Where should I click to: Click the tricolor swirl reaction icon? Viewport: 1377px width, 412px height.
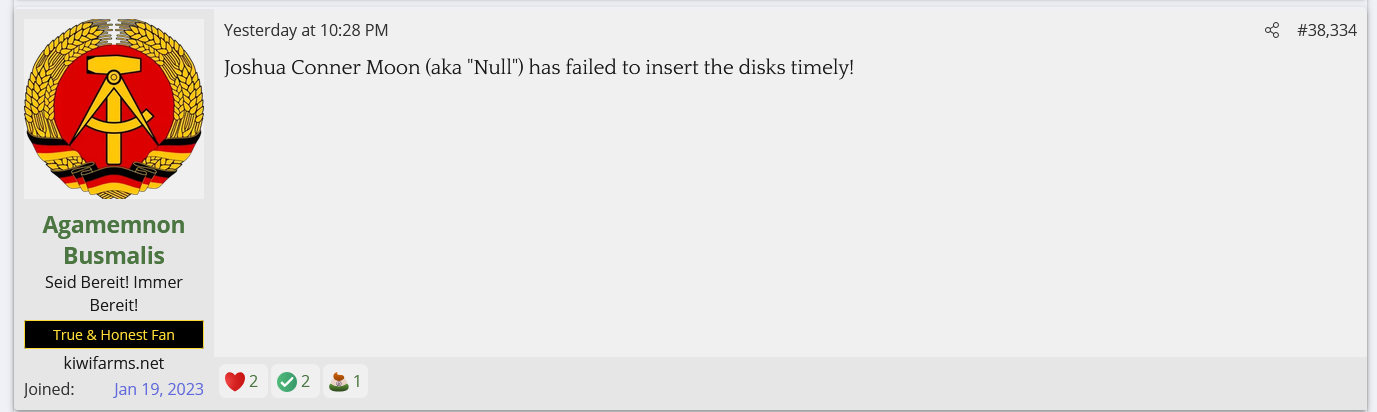[339, 381]
